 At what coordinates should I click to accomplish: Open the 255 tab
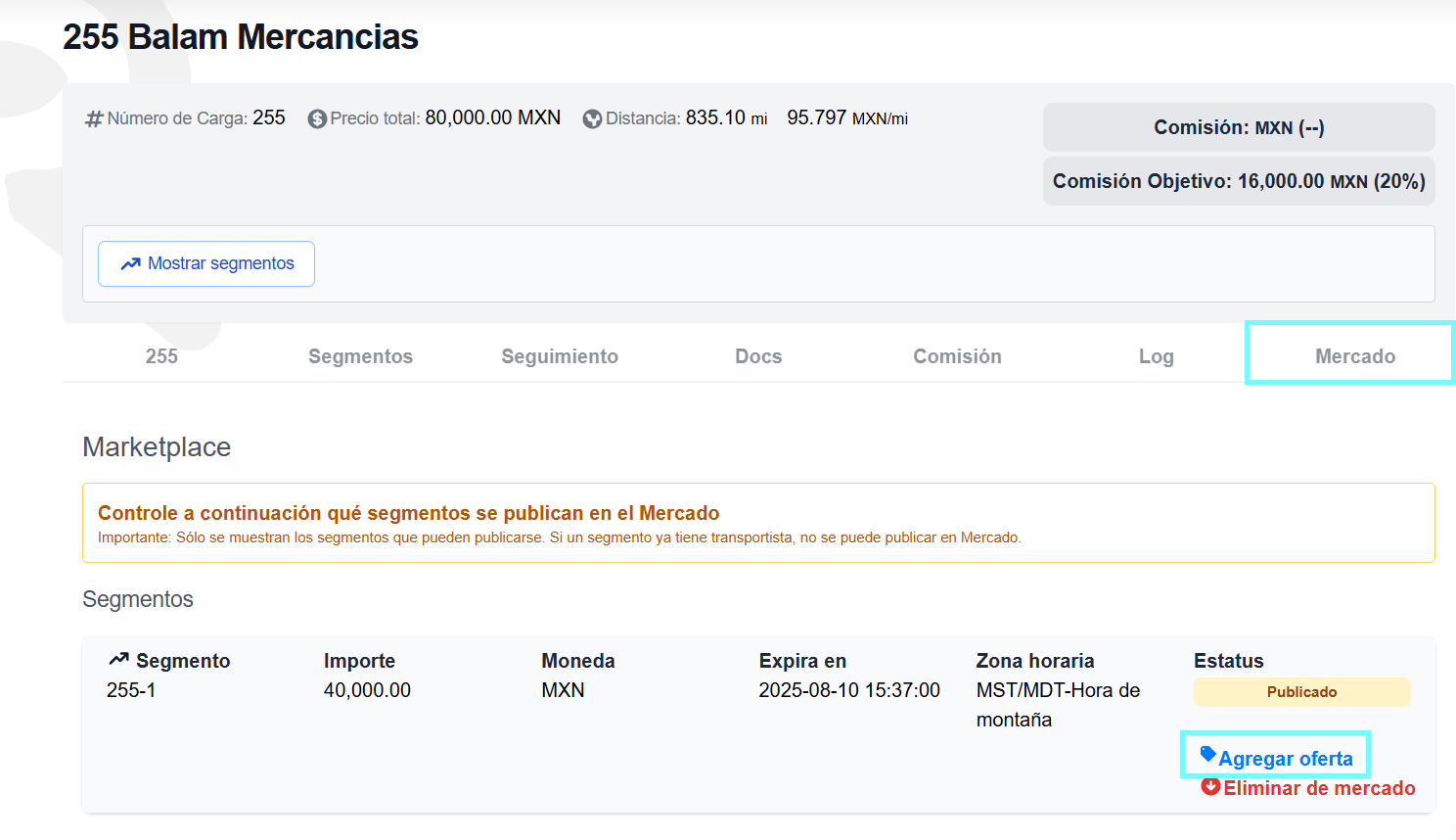point(161,356)
